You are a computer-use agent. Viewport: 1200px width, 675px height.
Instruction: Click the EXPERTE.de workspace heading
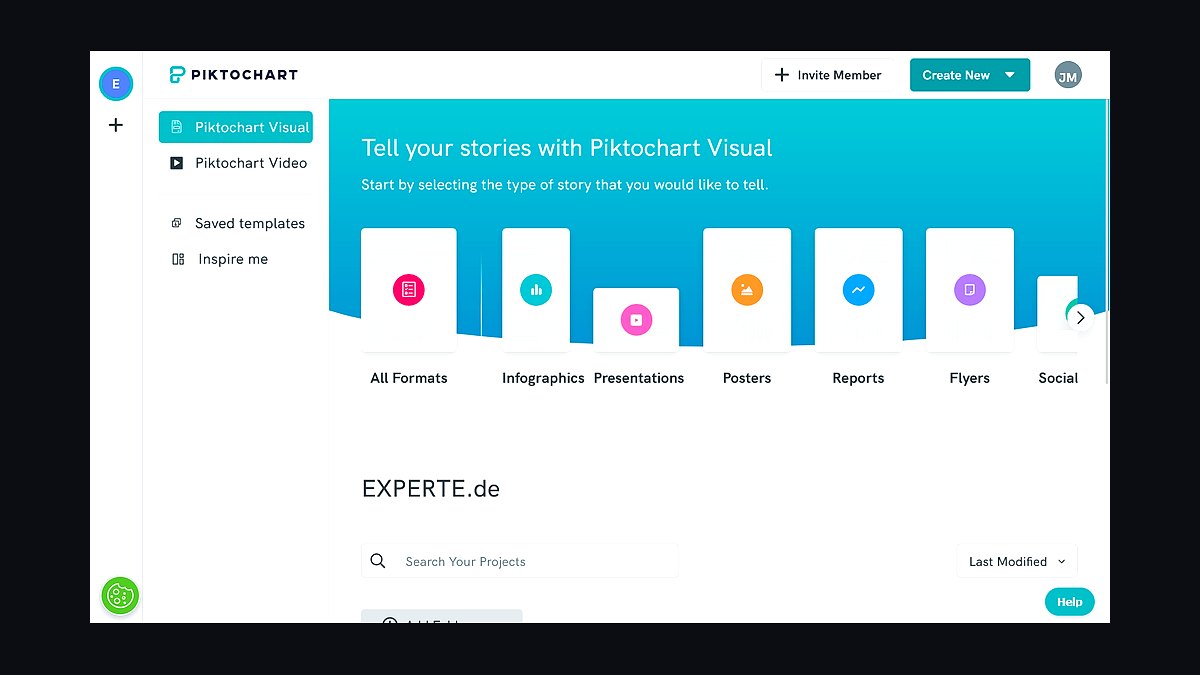click(431, 489)
